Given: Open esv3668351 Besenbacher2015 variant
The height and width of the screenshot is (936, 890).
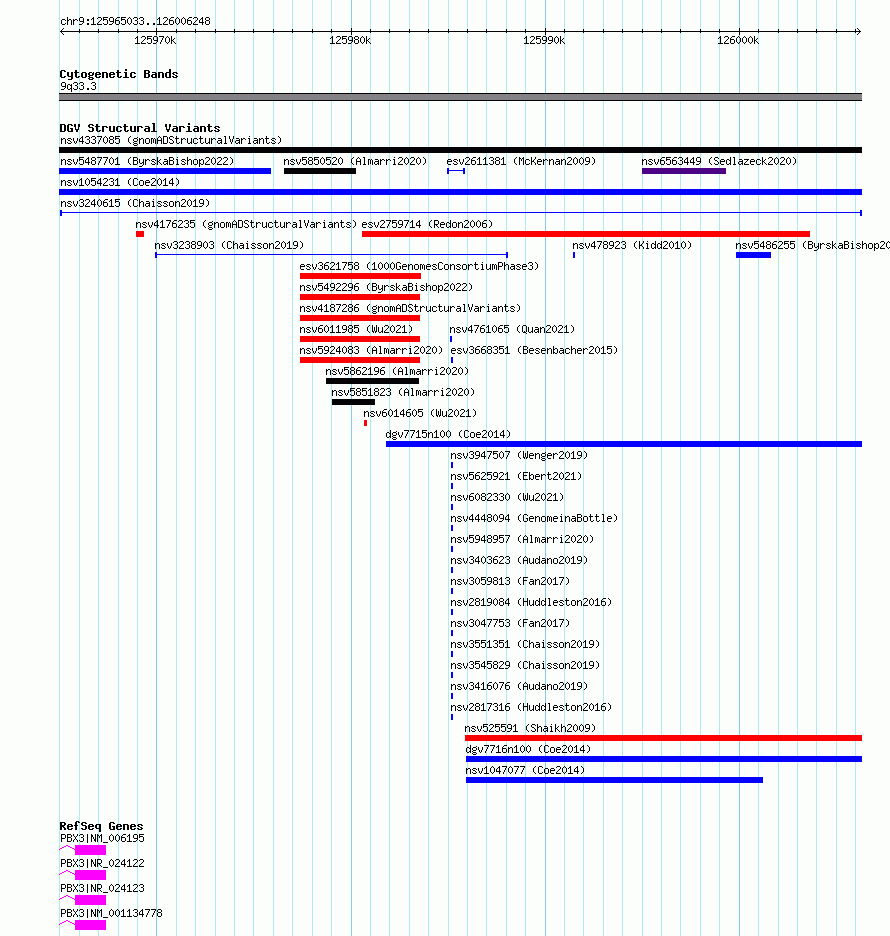Looking at the screenshot, I should (534, 350).
